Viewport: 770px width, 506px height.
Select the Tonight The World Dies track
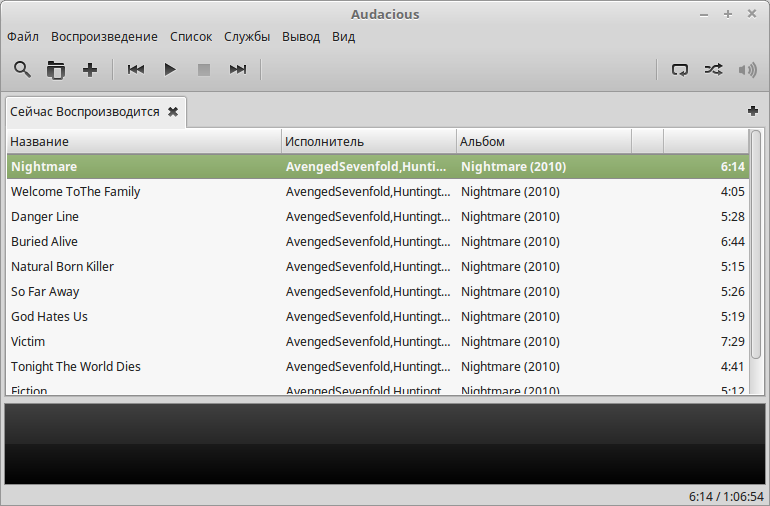[378, 367]
